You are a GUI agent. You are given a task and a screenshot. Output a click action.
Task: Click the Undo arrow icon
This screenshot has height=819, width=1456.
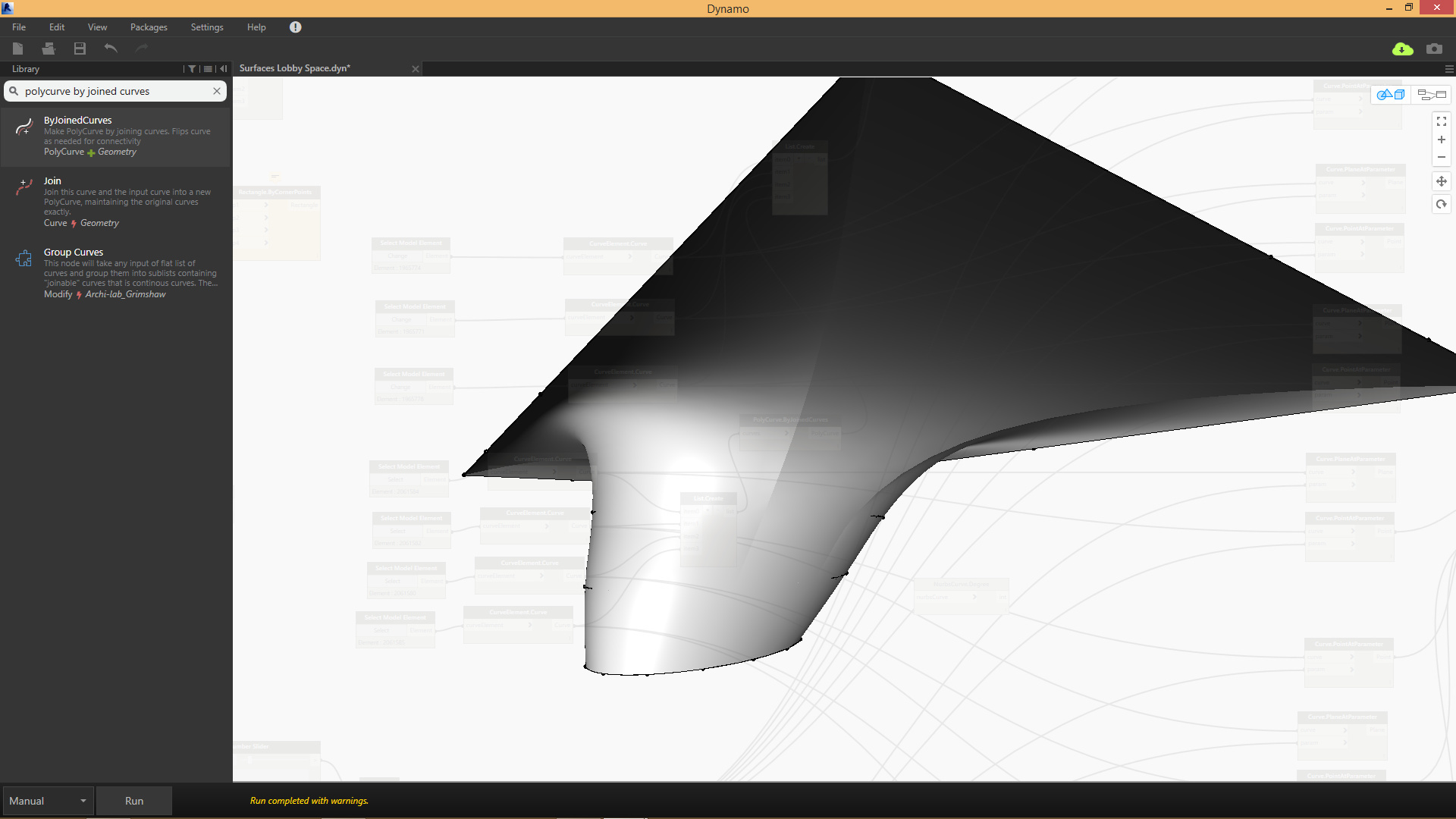[x=111, y=49]
